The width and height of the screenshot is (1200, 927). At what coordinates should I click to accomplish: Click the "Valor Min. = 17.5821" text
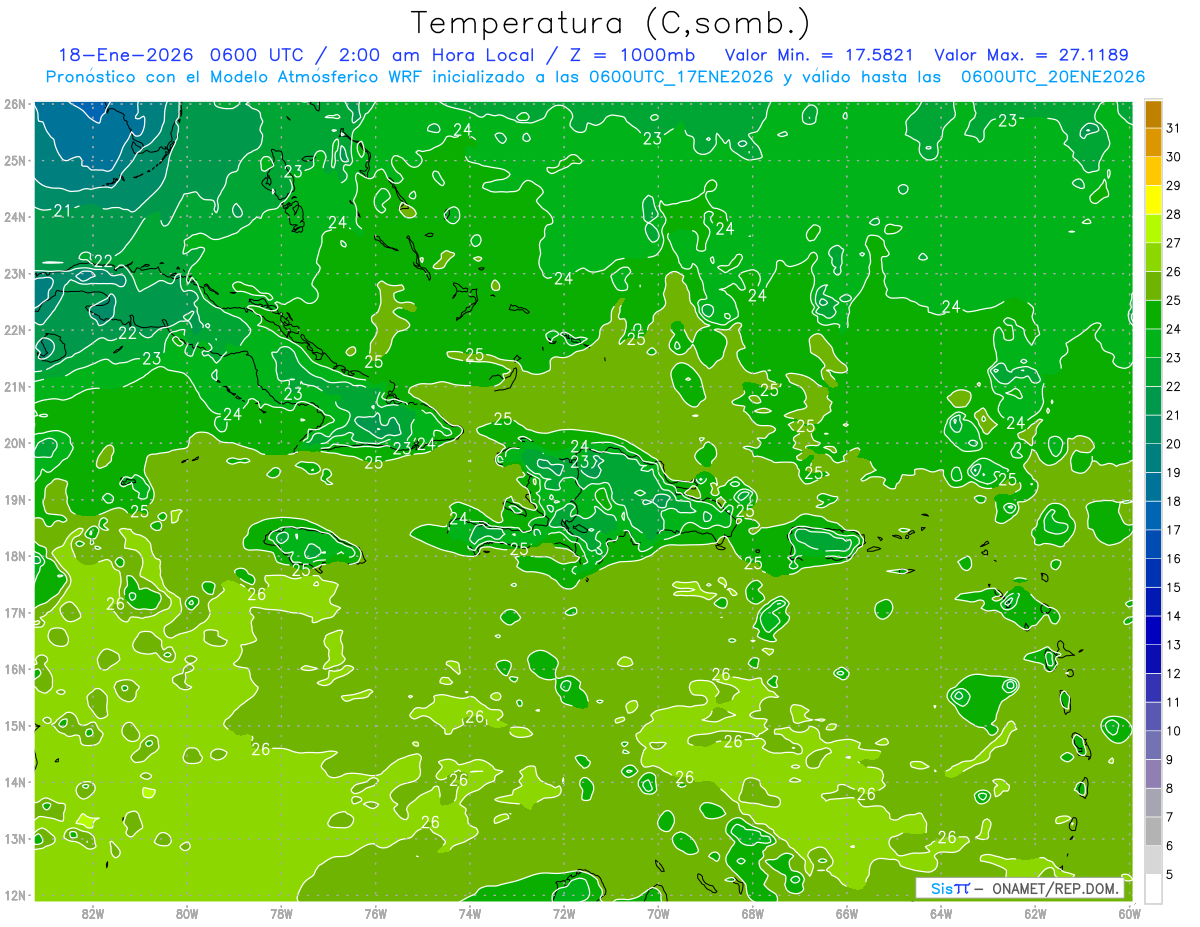point(818,56)
